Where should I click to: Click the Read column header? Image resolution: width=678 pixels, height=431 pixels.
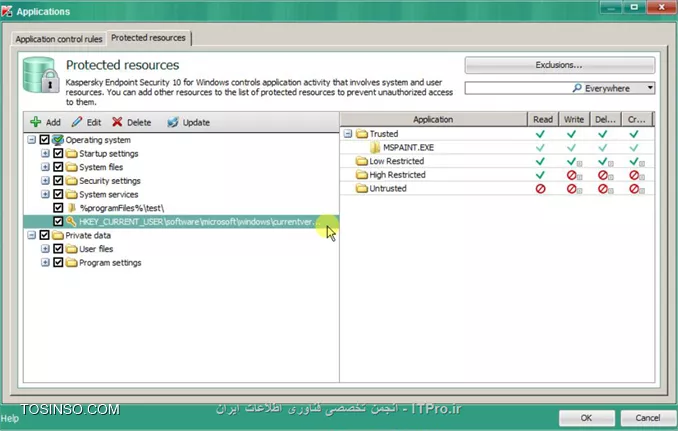coord(543,119)
